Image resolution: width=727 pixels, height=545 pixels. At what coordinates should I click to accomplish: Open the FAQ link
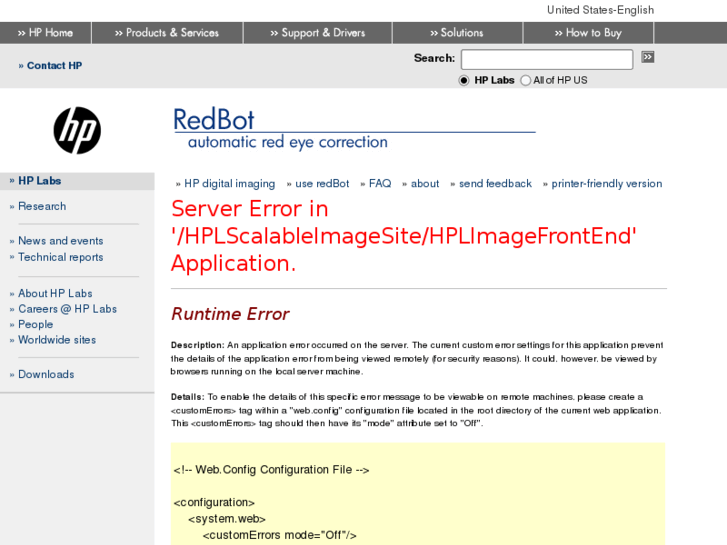(x=380, y=184)
